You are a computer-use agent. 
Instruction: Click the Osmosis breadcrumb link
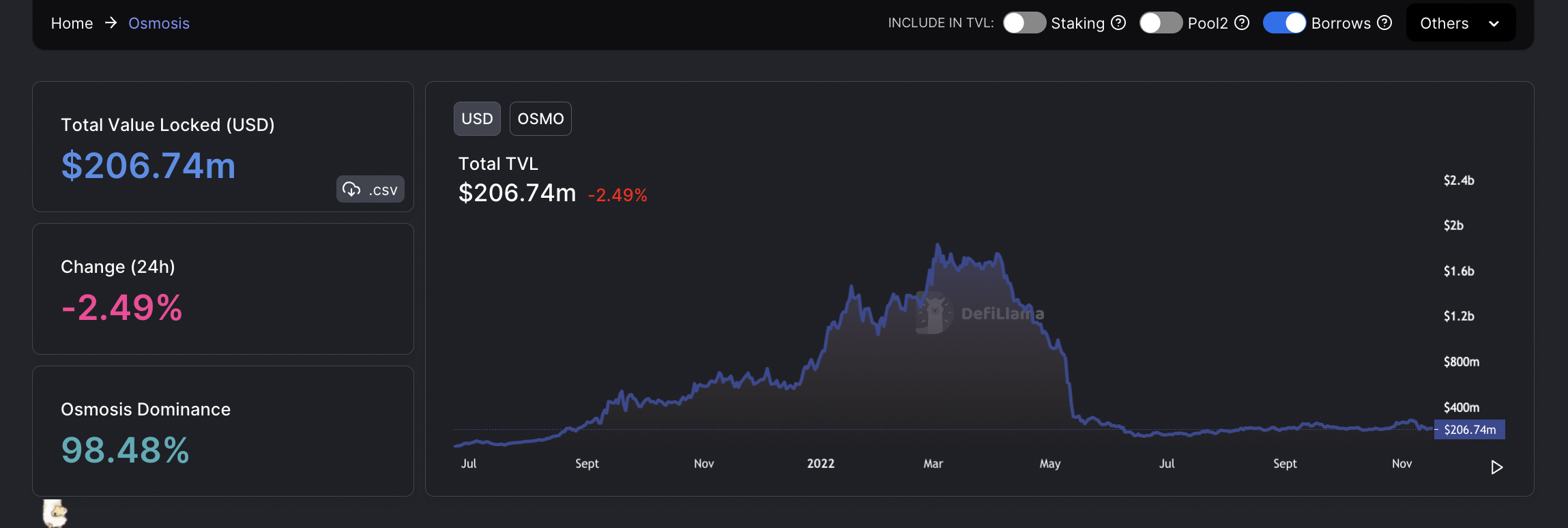159,23
